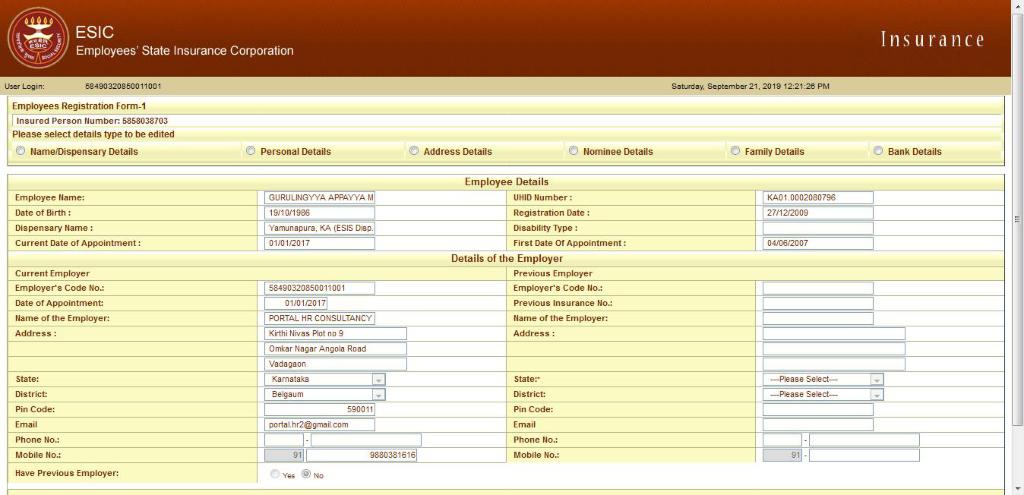Click previous Name of the Employer field
Screen dimensions: 1024x495
point(818,318)
